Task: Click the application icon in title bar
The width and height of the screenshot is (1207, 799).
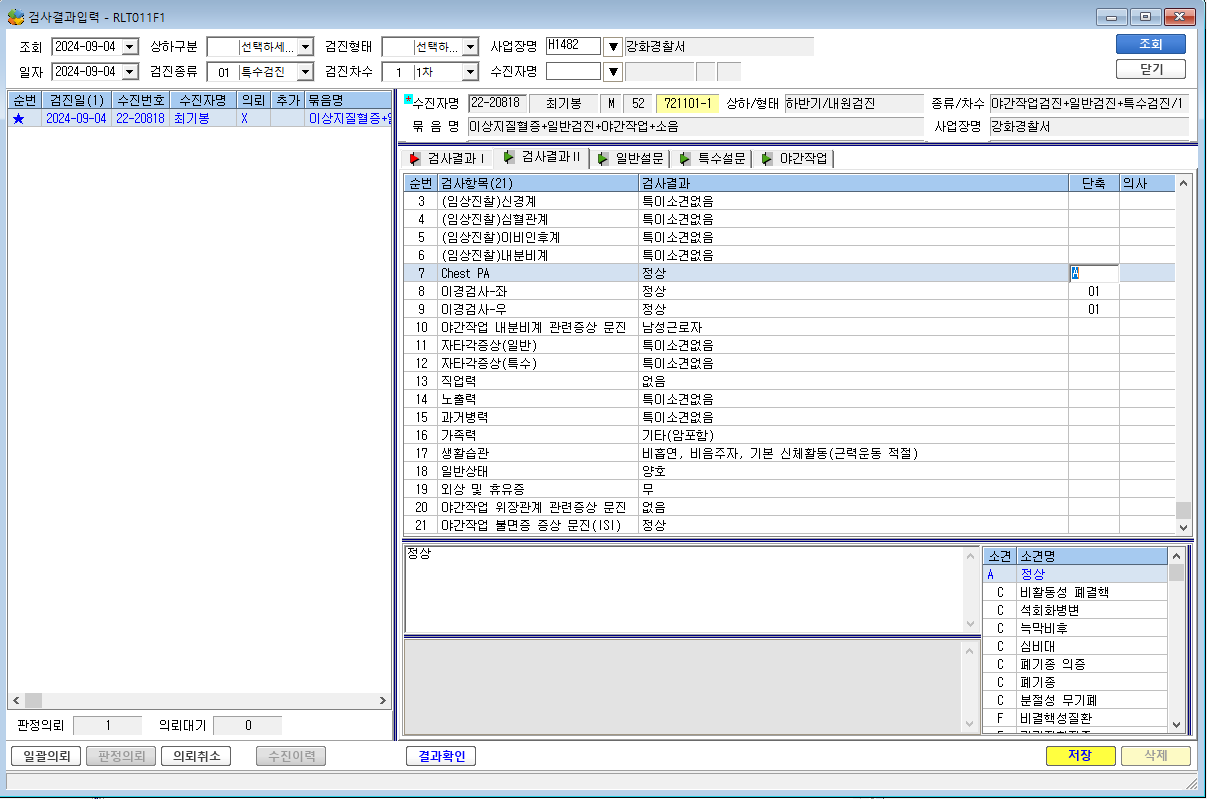Action: 16,16
